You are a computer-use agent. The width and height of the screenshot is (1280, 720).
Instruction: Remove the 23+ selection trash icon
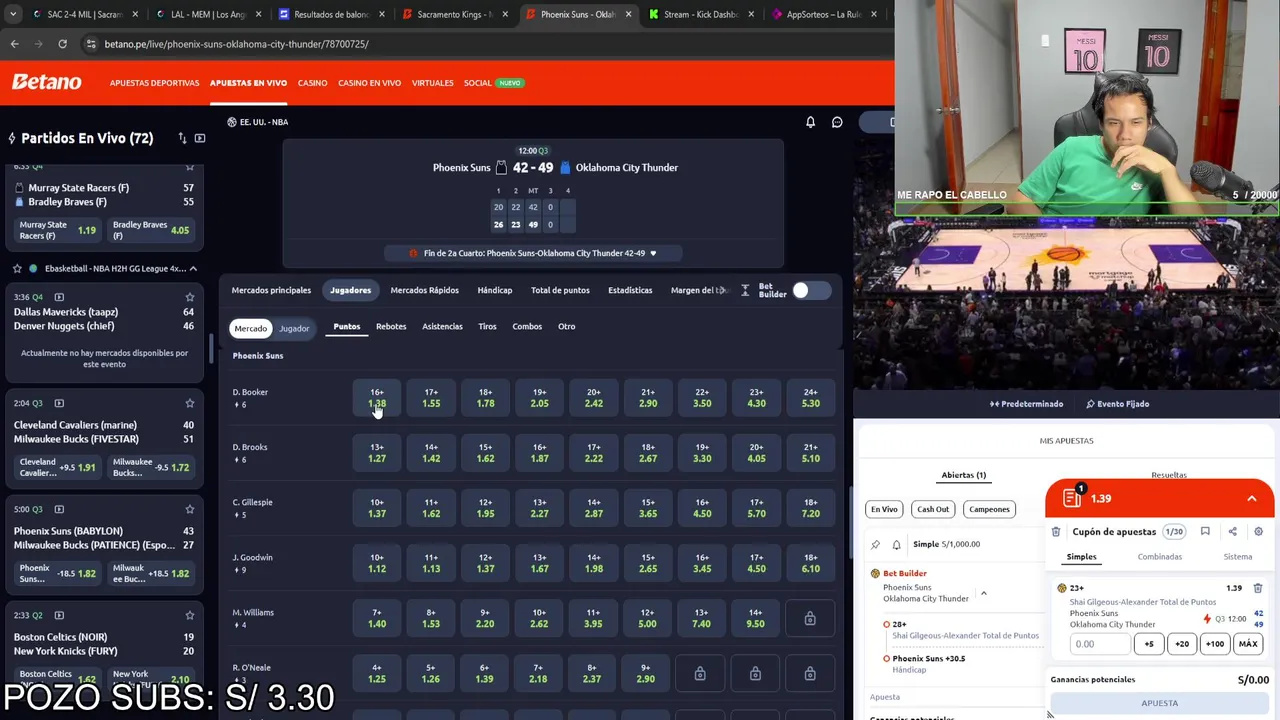point(1258,588)
